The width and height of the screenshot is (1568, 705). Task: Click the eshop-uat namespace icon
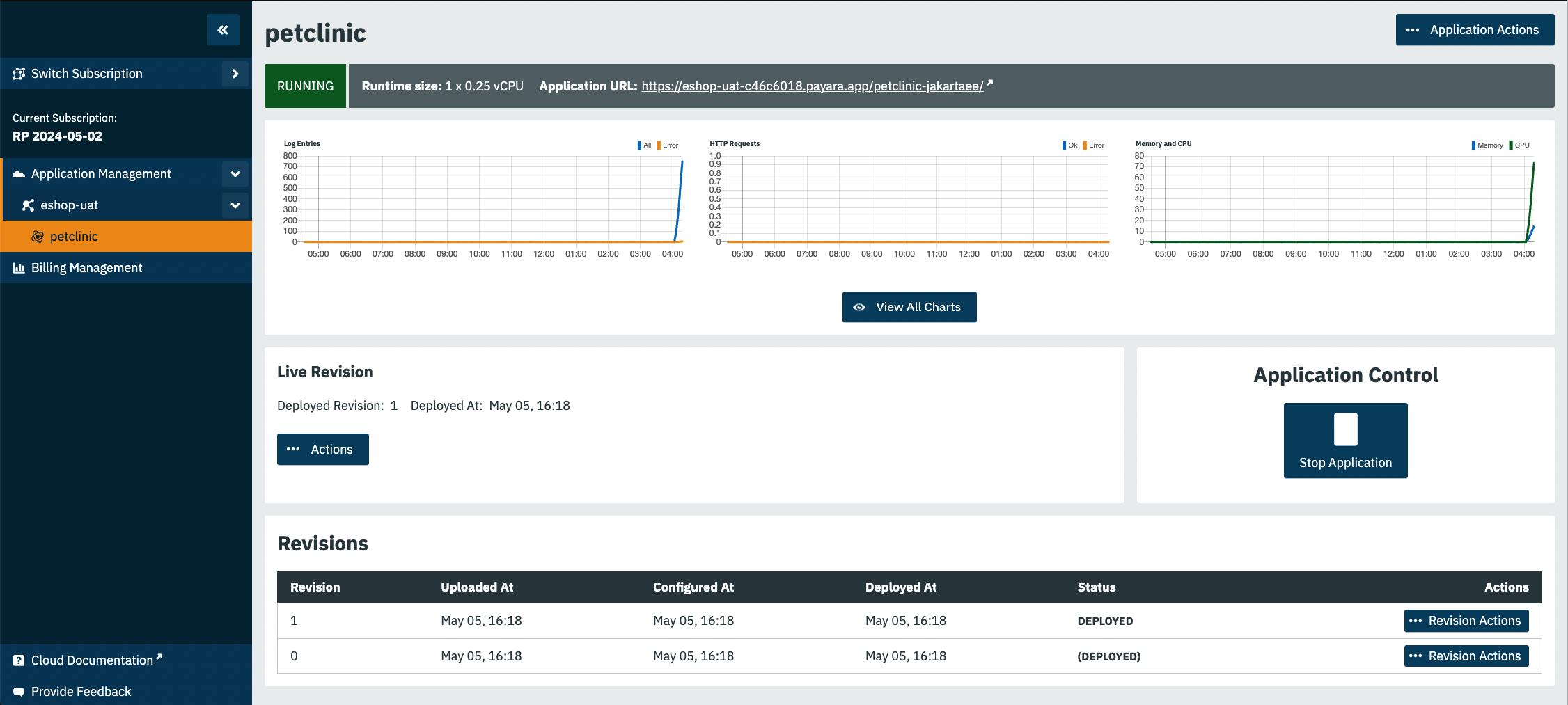(x=28, y=205)
